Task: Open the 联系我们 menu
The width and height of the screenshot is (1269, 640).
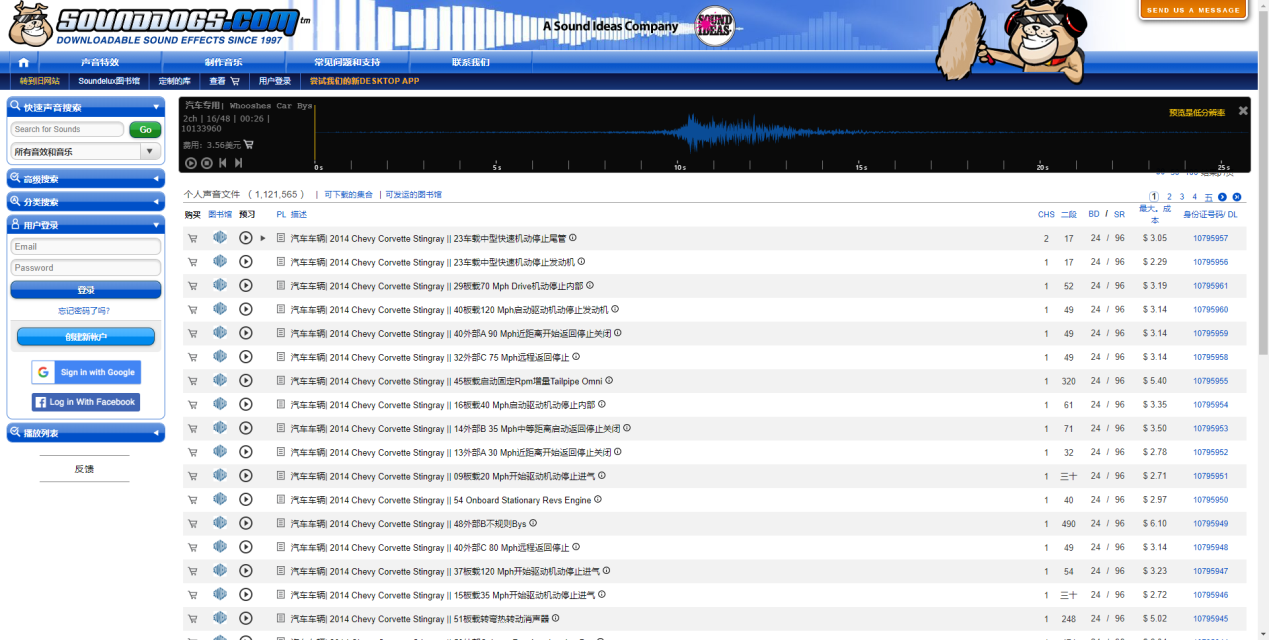Action: point(471,62)
